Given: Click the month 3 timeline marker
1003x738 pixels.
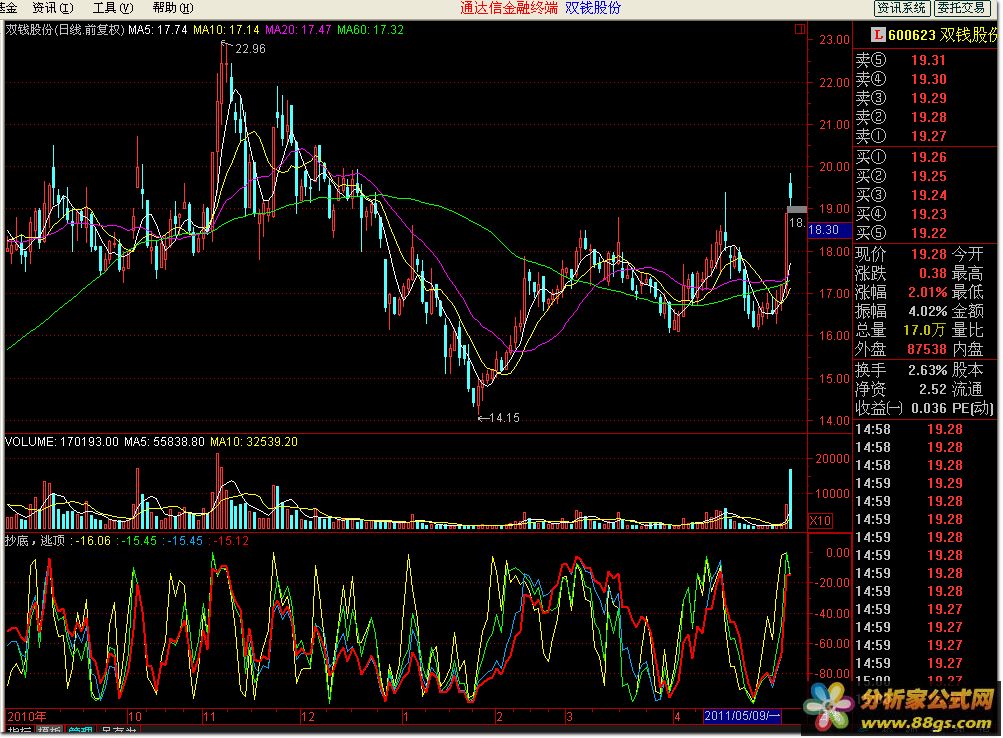Looking at the screenshot, I should (x=569, y=717).
